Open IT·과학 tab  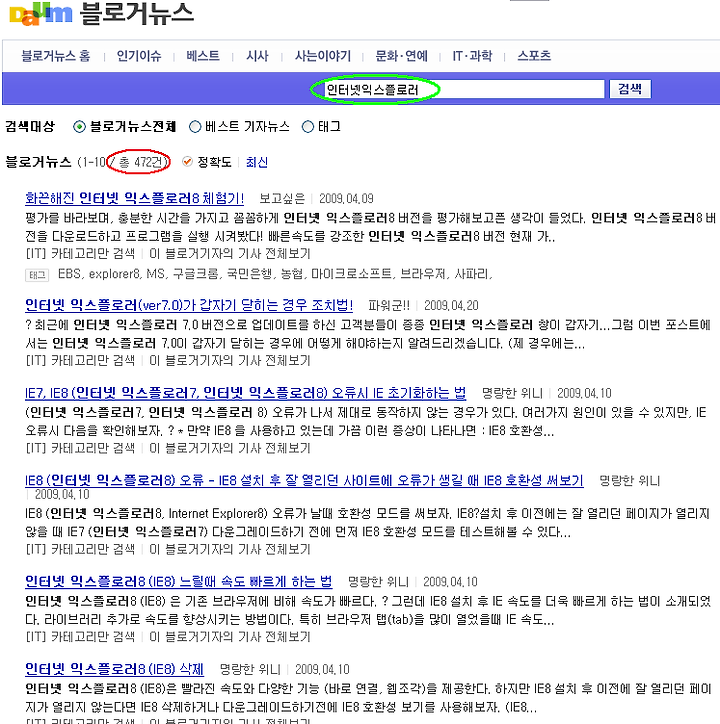pos(472,56)
